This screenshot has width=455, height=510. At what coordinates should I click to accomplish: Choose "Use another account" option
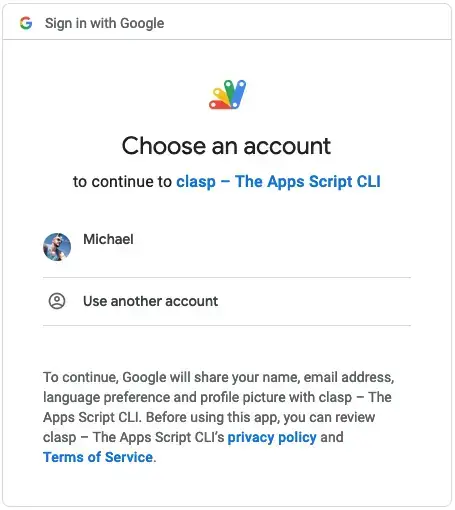pos(227,301)
